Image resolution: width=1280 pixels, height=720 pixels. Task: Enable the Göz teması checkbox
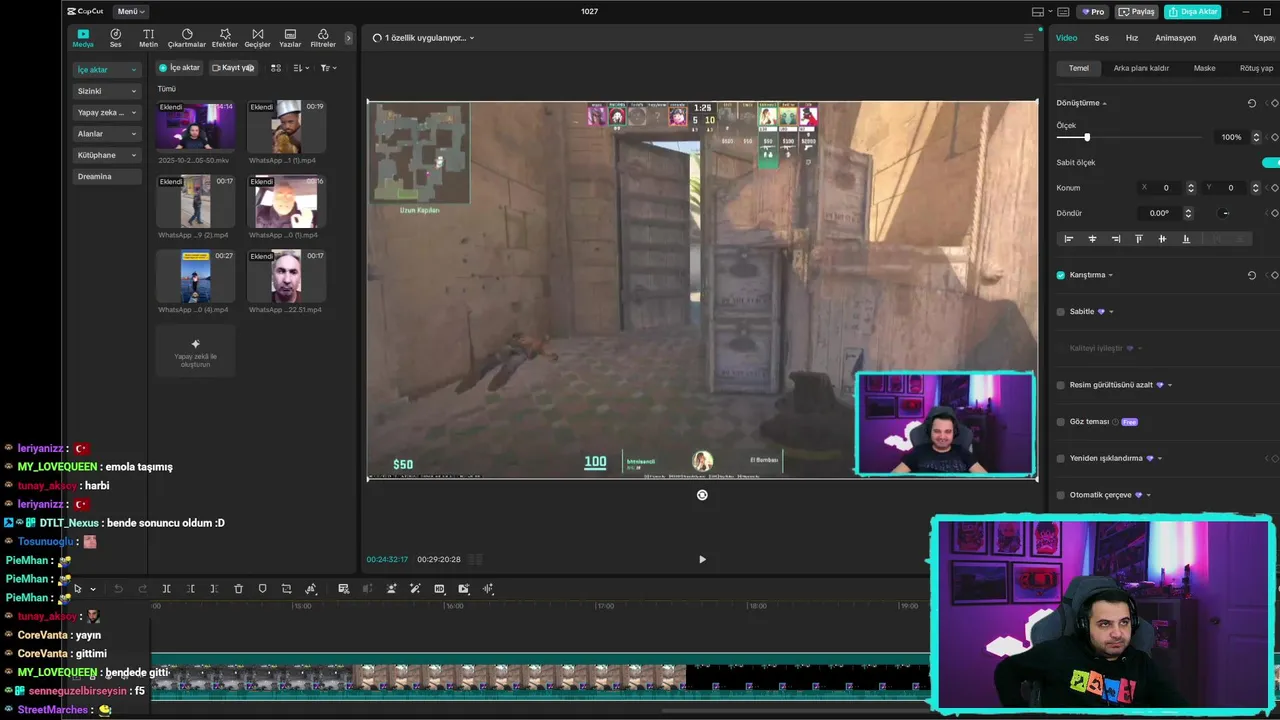[x=1061, y=422]
